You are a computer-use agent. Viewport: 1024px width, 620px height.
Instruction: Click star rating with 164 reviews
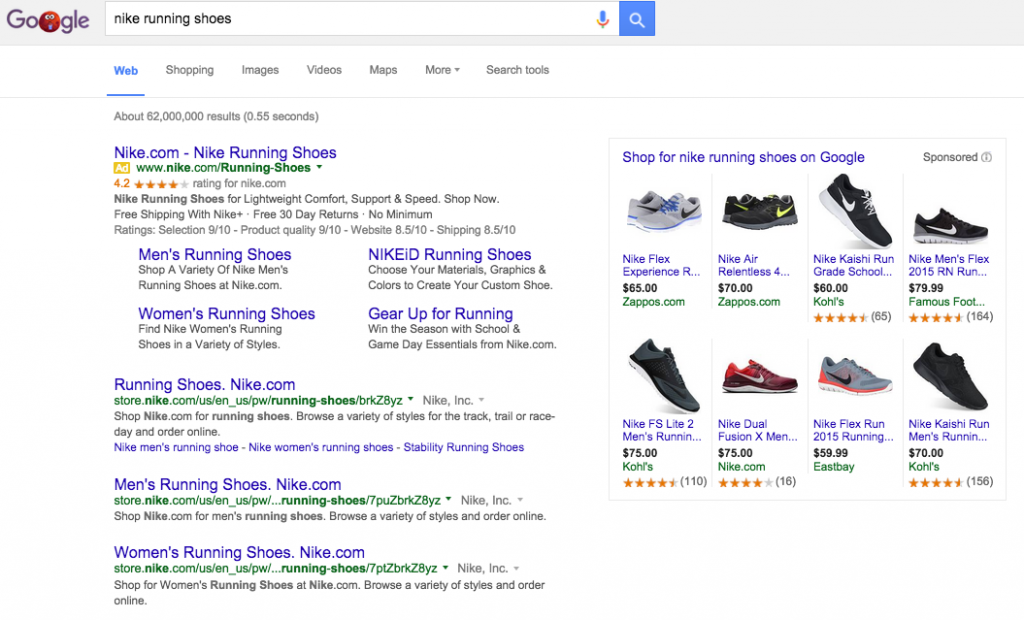[936, 318]
